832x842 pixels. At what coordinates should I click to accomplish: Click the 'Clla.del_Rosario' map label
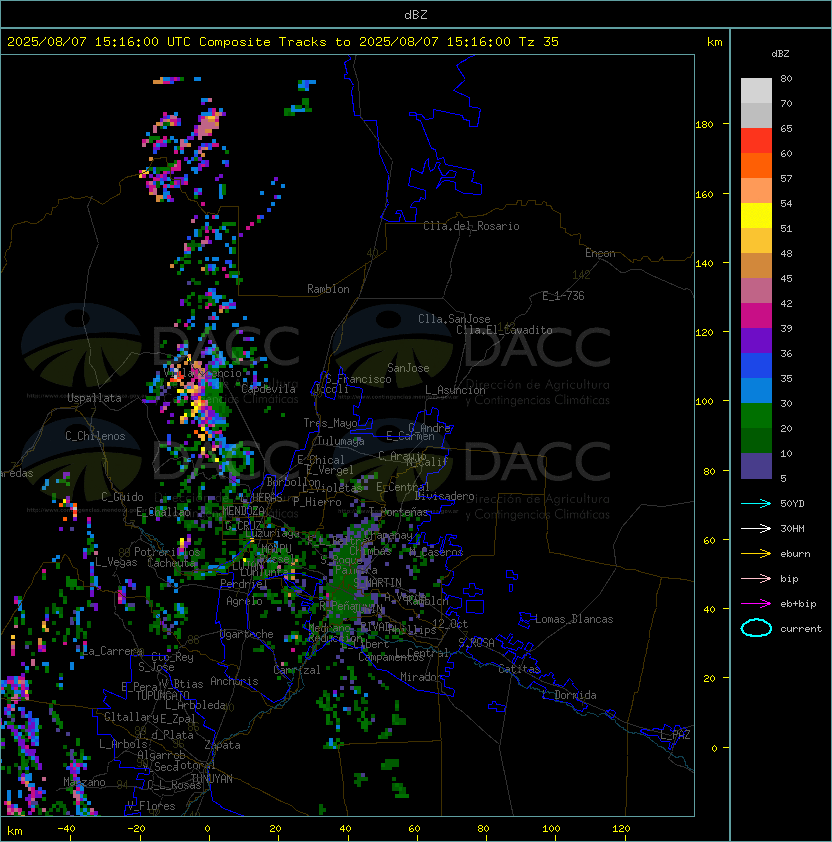pyautogui.click(x=471, y=226)
